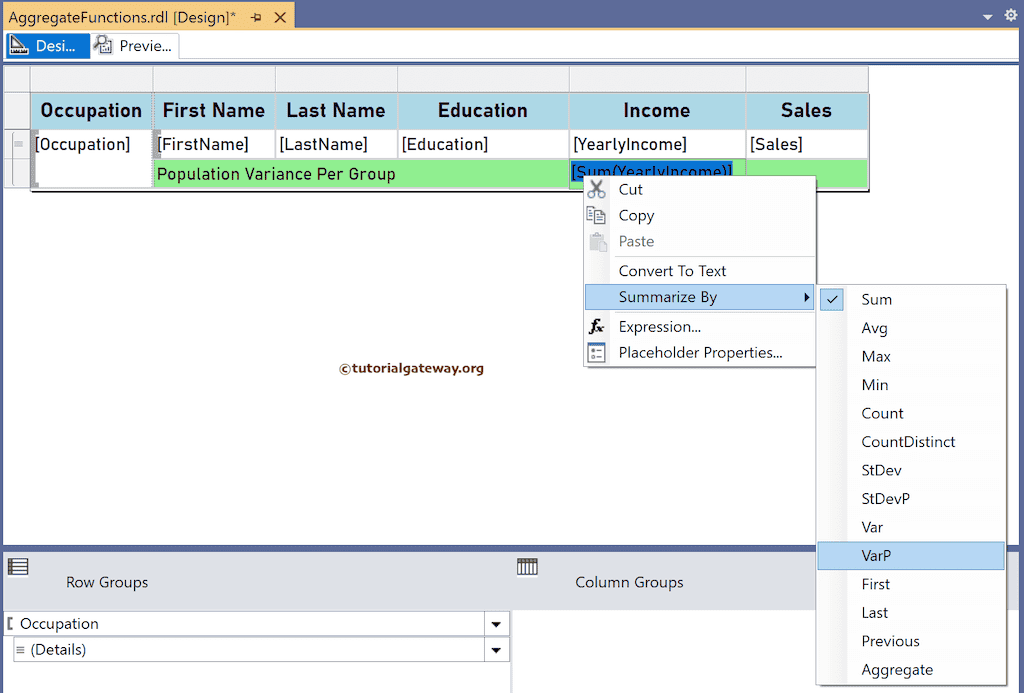1024x693 pixels.
Task: Click the Row Groups panel icon
Action: pyautogui.click(x=17, y=566)
